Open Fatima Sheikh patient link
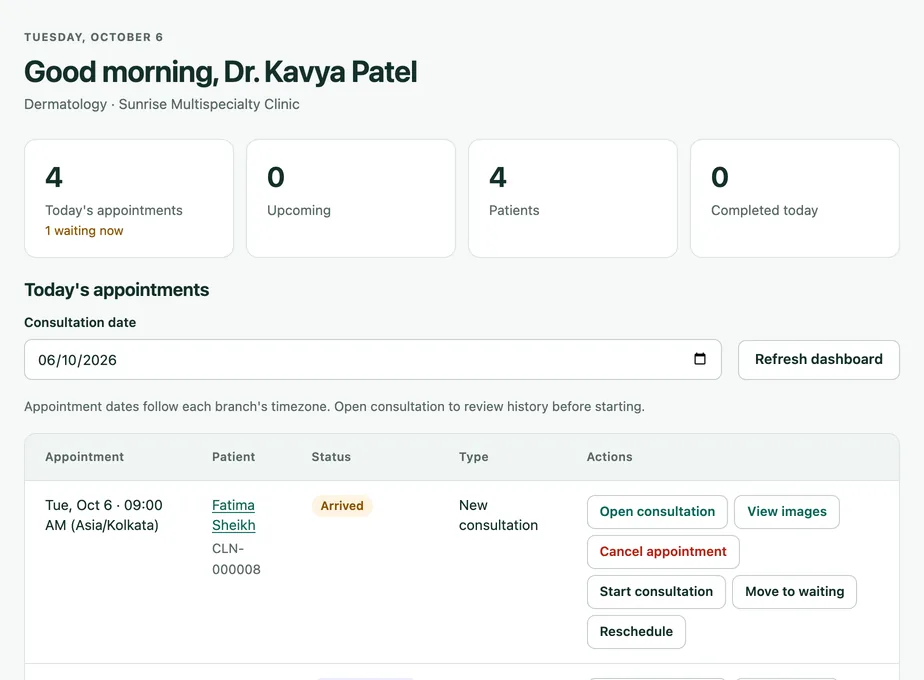Screen dimensions: 924x680 [x=233, y=515]
